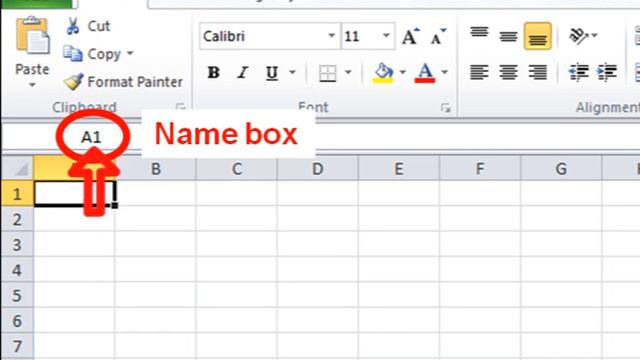Select row 1 header

17,193
